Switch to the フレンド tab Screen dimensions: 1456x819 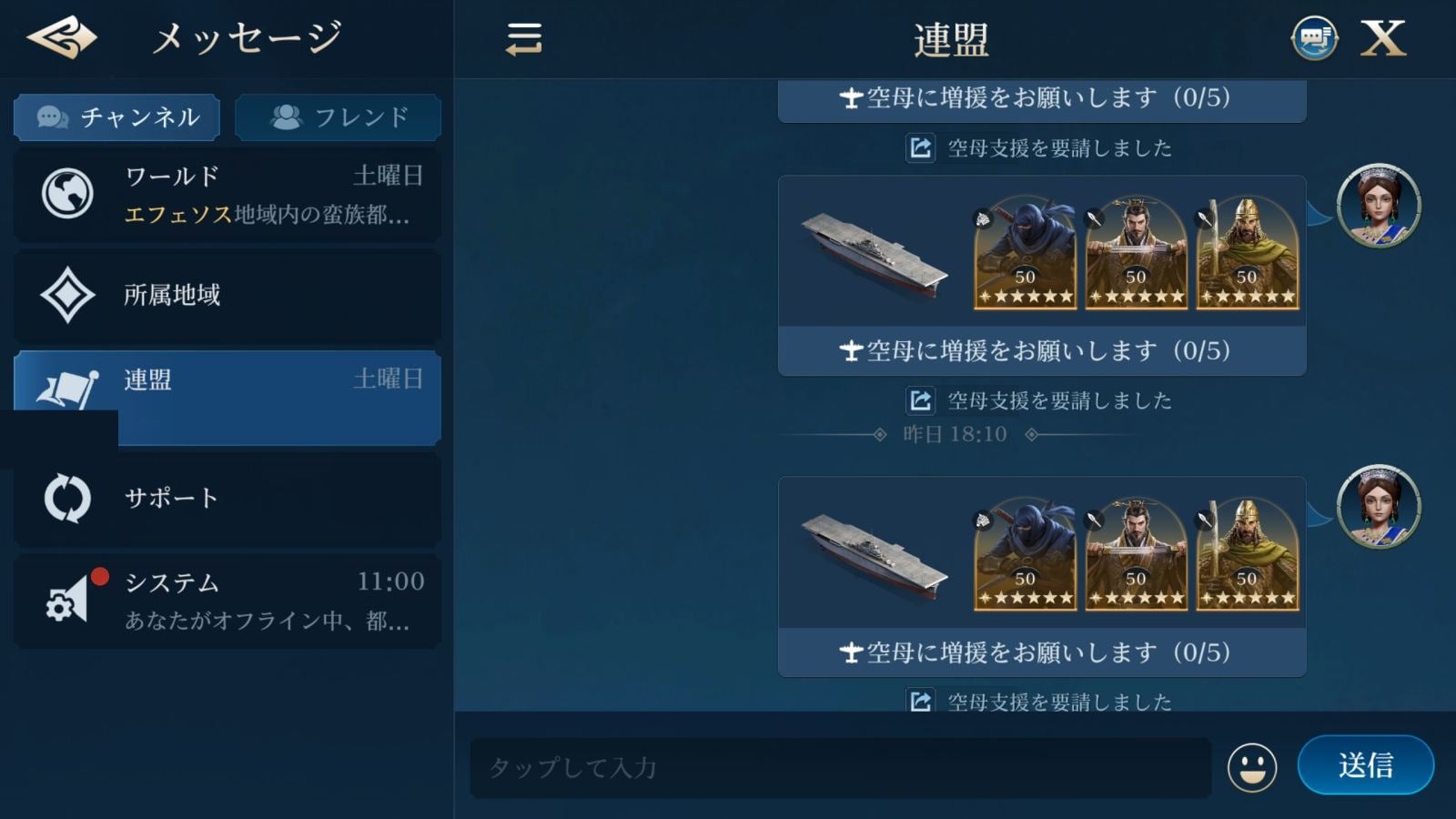339,117
